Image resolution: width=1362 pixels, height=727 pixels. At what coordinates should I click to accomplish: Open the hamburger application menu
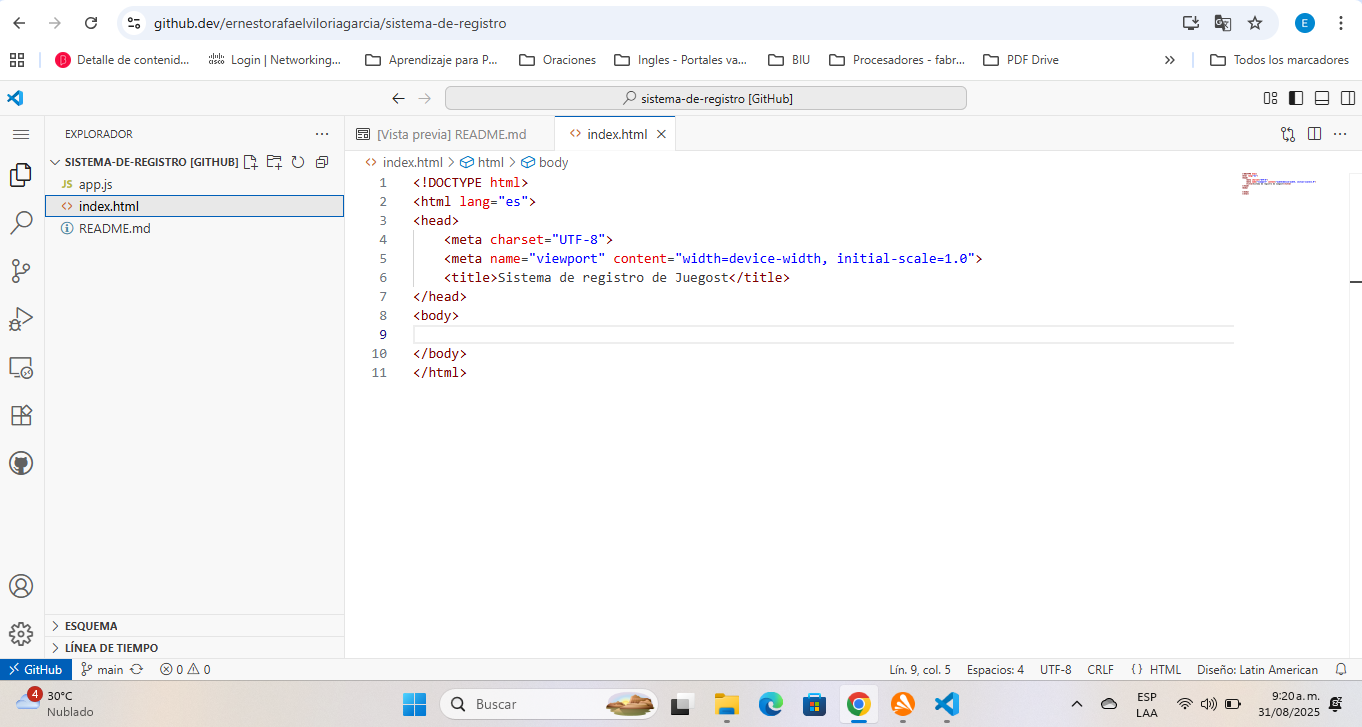pos(21,134)
